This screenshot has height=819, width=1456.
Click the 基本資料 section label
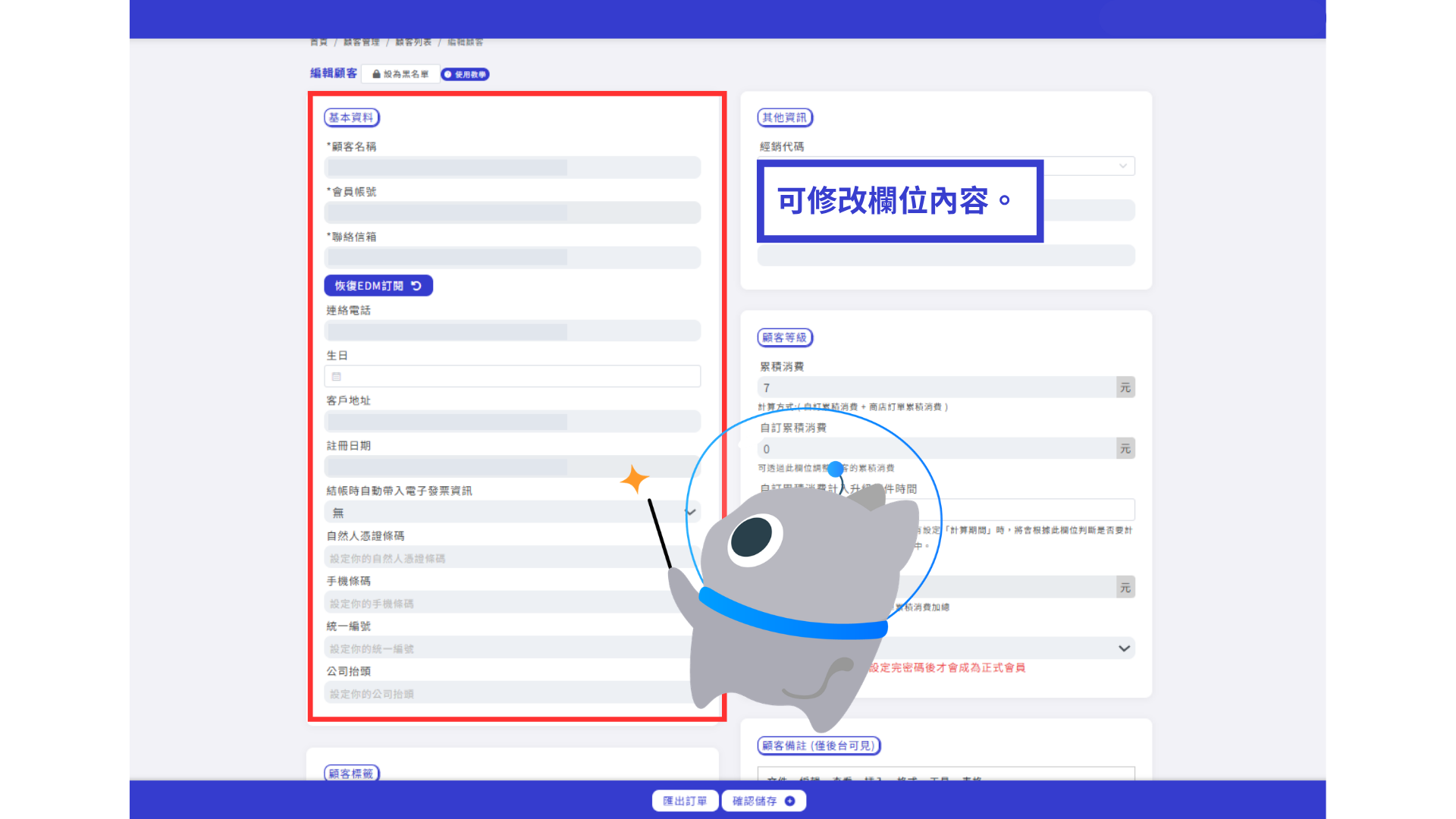(352, 118)
